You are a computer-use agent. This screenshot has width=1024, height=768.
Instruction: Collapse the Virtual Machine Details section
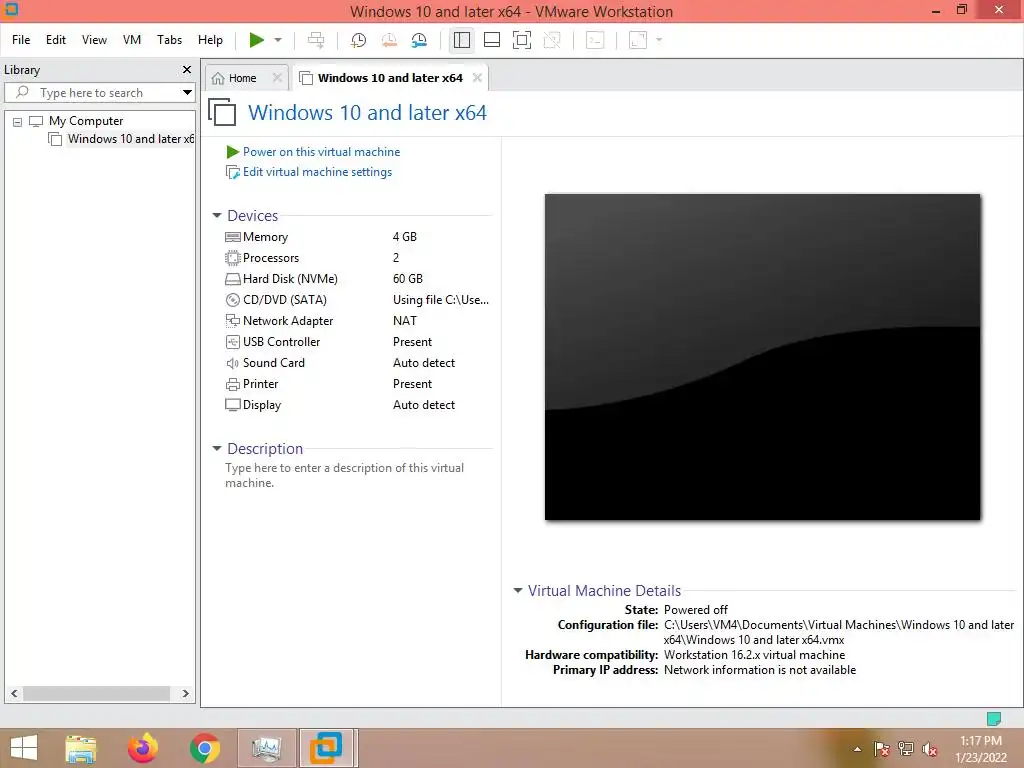pyautogui.click(x=518, y=590)
